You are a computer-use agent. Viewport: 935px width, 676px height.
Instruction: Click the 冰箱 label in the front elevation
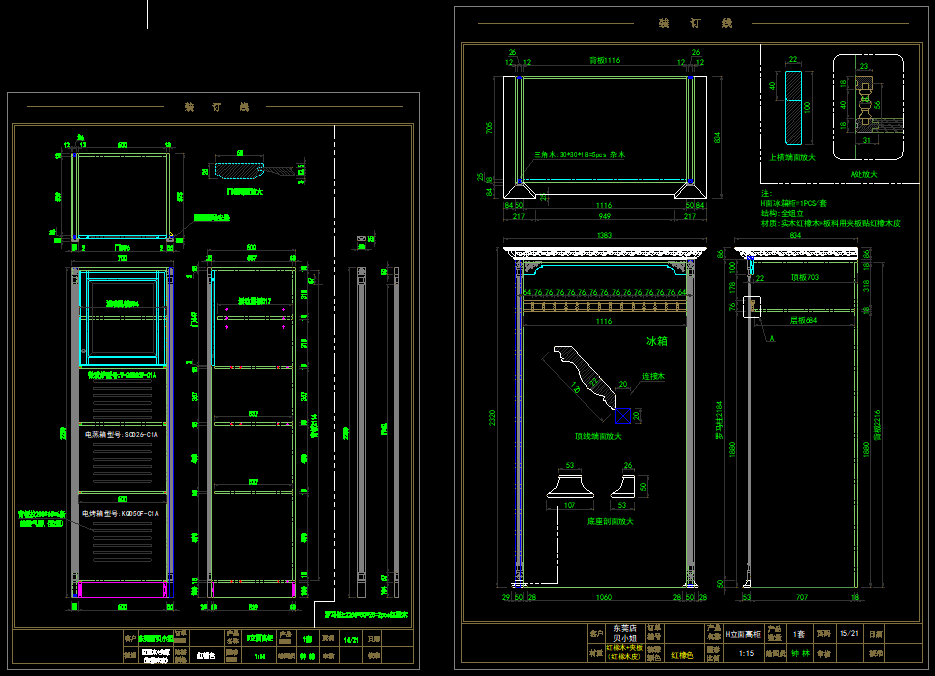tap(655, 341)
